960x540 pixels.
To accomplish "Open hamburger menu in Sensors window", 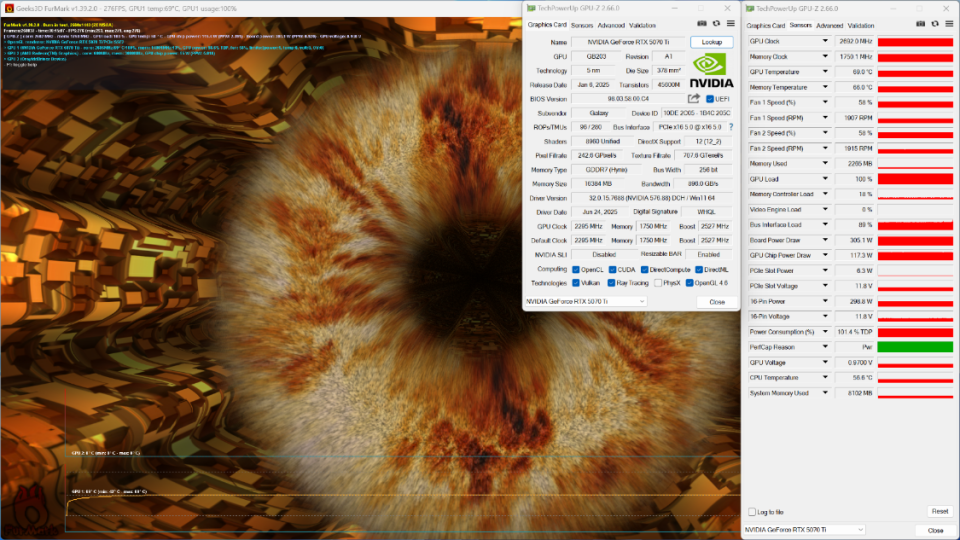I will click(949, 24).
